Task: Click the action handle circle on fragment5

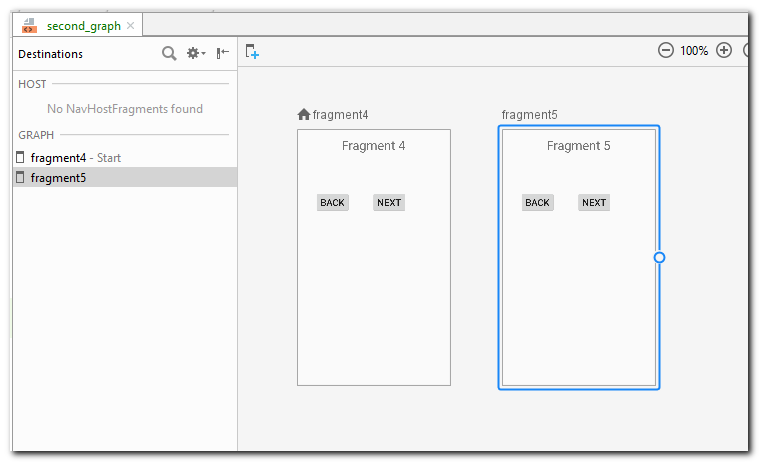Action: point(659,257)
